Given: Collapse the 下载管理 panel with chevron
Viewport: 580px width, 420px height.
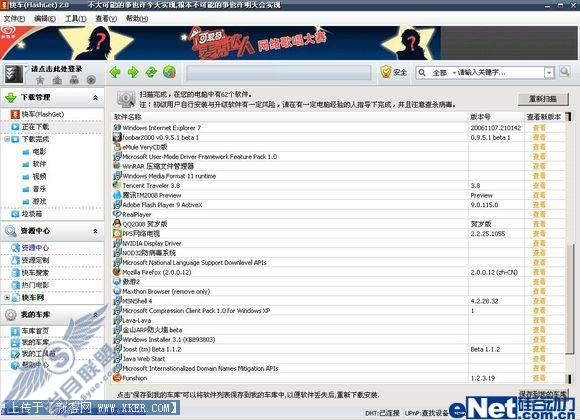Looking at the screenshot, I should click(95, 98).
